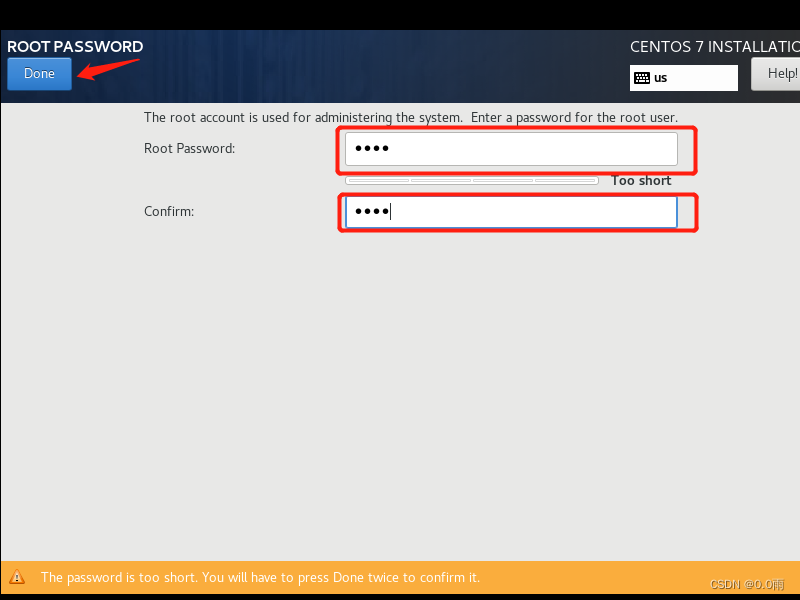Click the Root Password label text

[x=188, y=148]
